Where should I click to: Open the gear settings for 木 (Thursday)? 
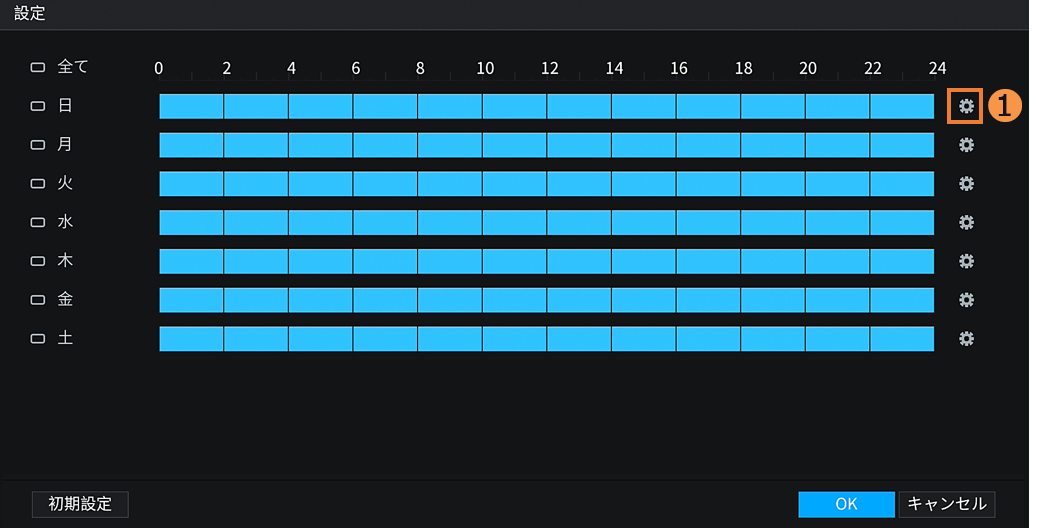966,261
